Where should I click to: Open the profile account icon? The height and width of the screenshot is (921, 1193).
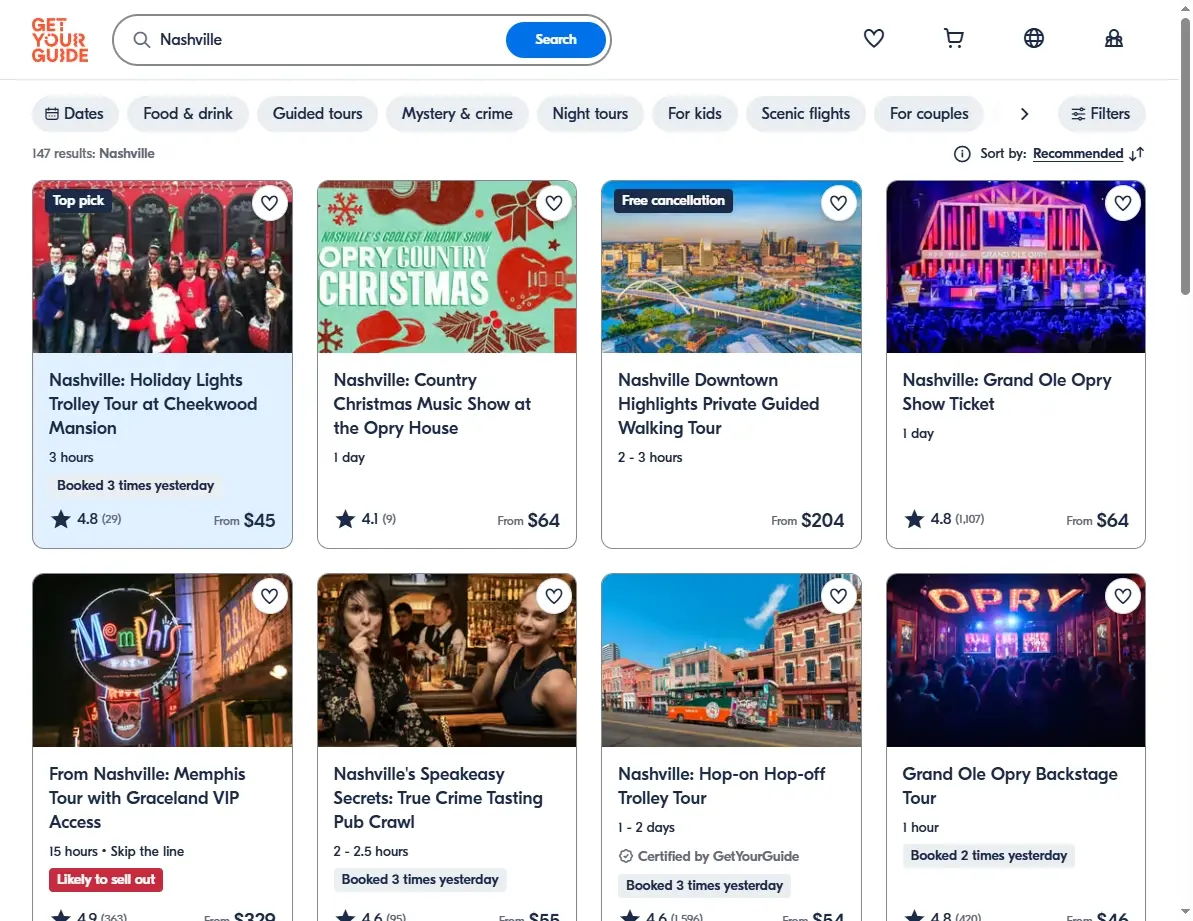point(1113,38)
